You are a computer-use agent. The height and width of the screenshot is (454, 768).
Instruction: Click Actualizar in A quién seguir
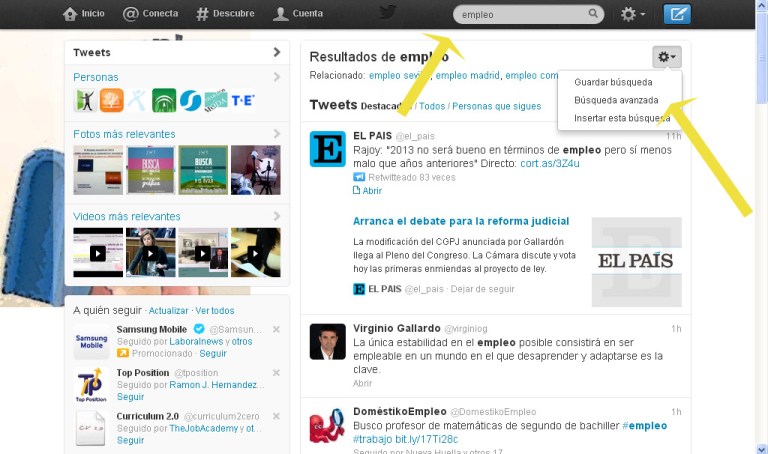pos(168,311)
